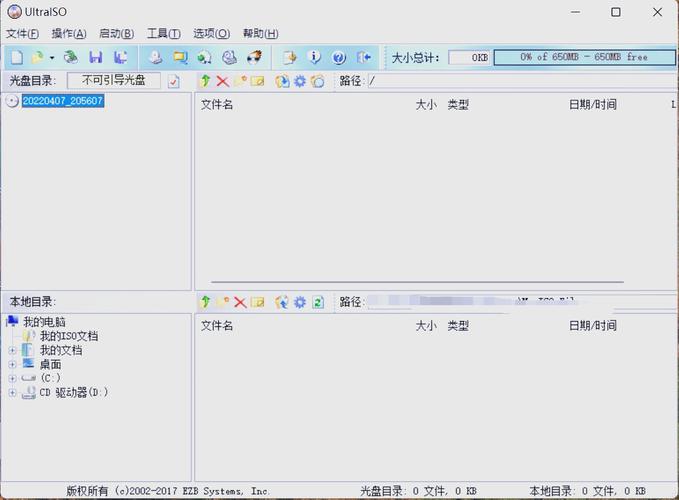Select 桌面 in local tree
Screen dimensions: 679x500
tap(50, 365)
